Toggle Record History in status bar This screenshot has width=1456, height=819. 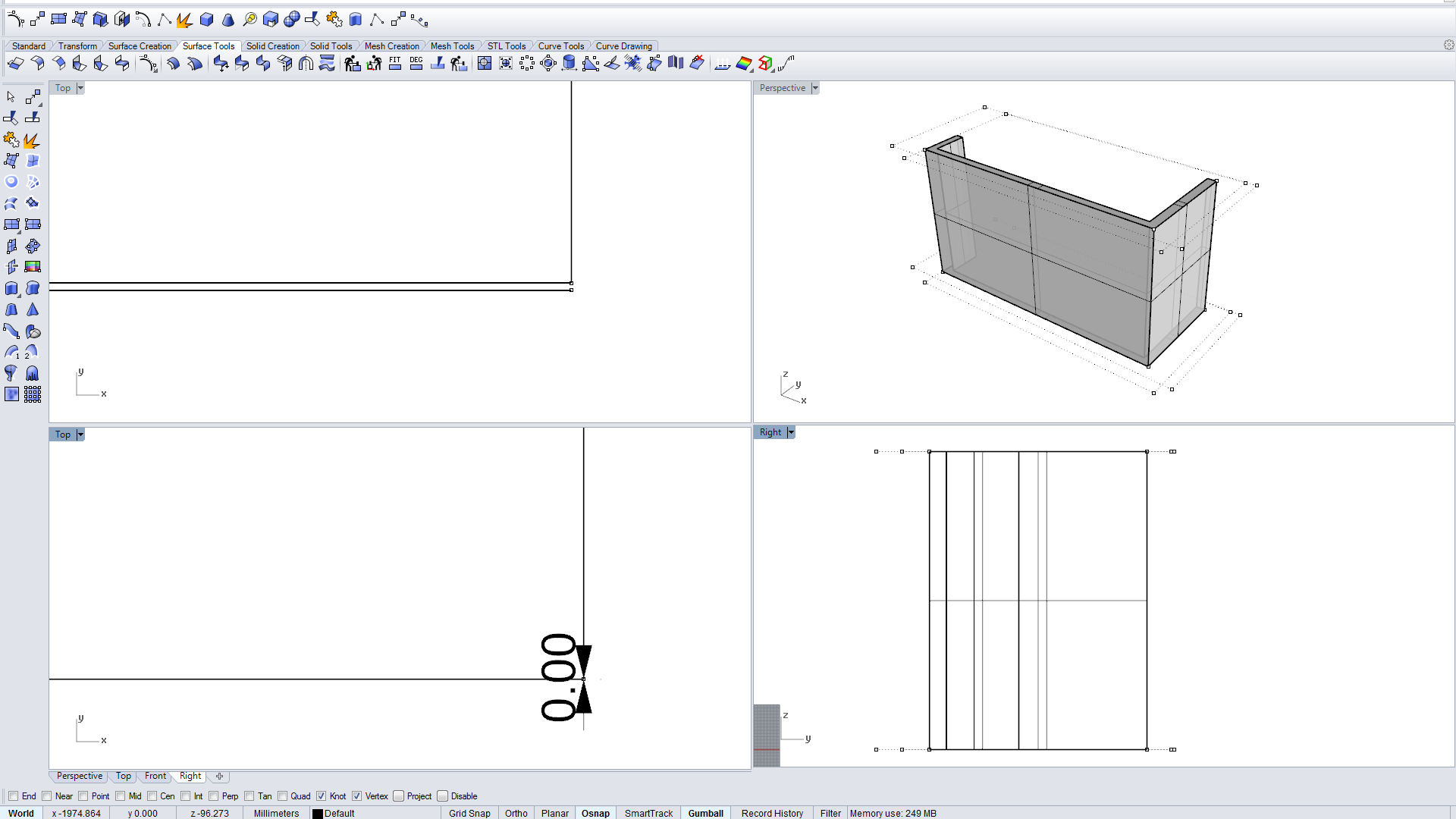(772, 813)
